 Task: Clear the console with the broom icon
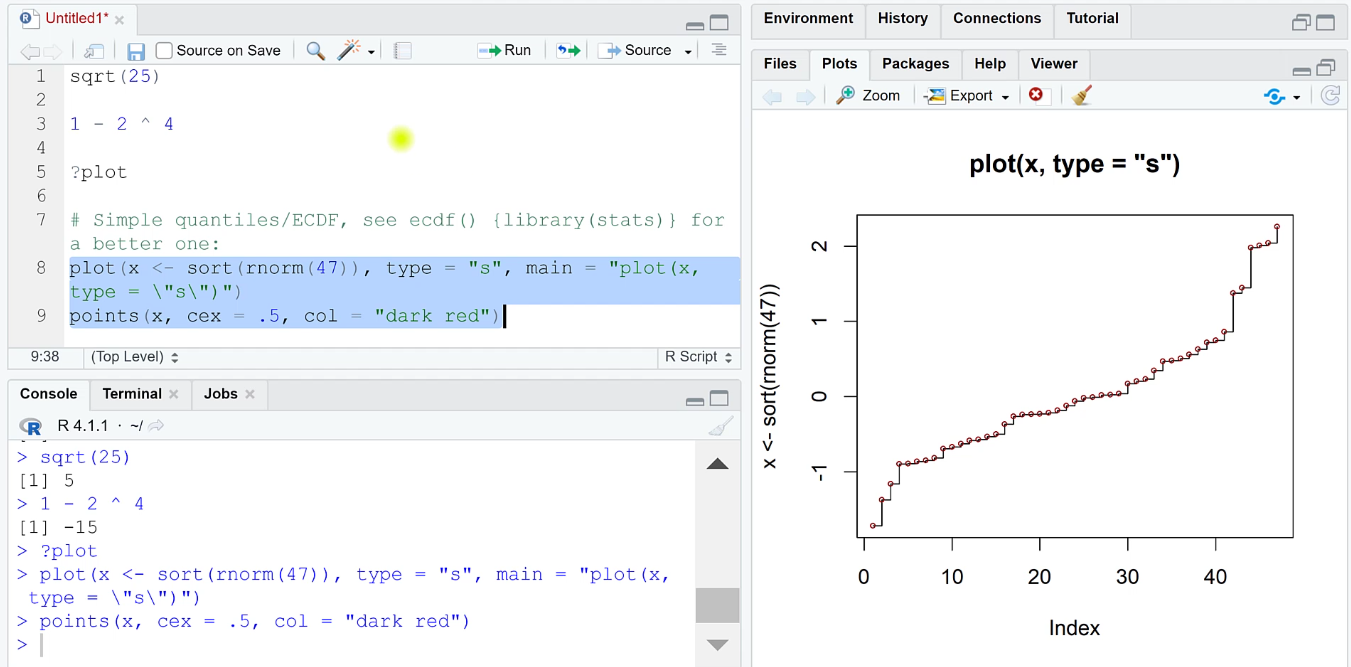point(720,427)
